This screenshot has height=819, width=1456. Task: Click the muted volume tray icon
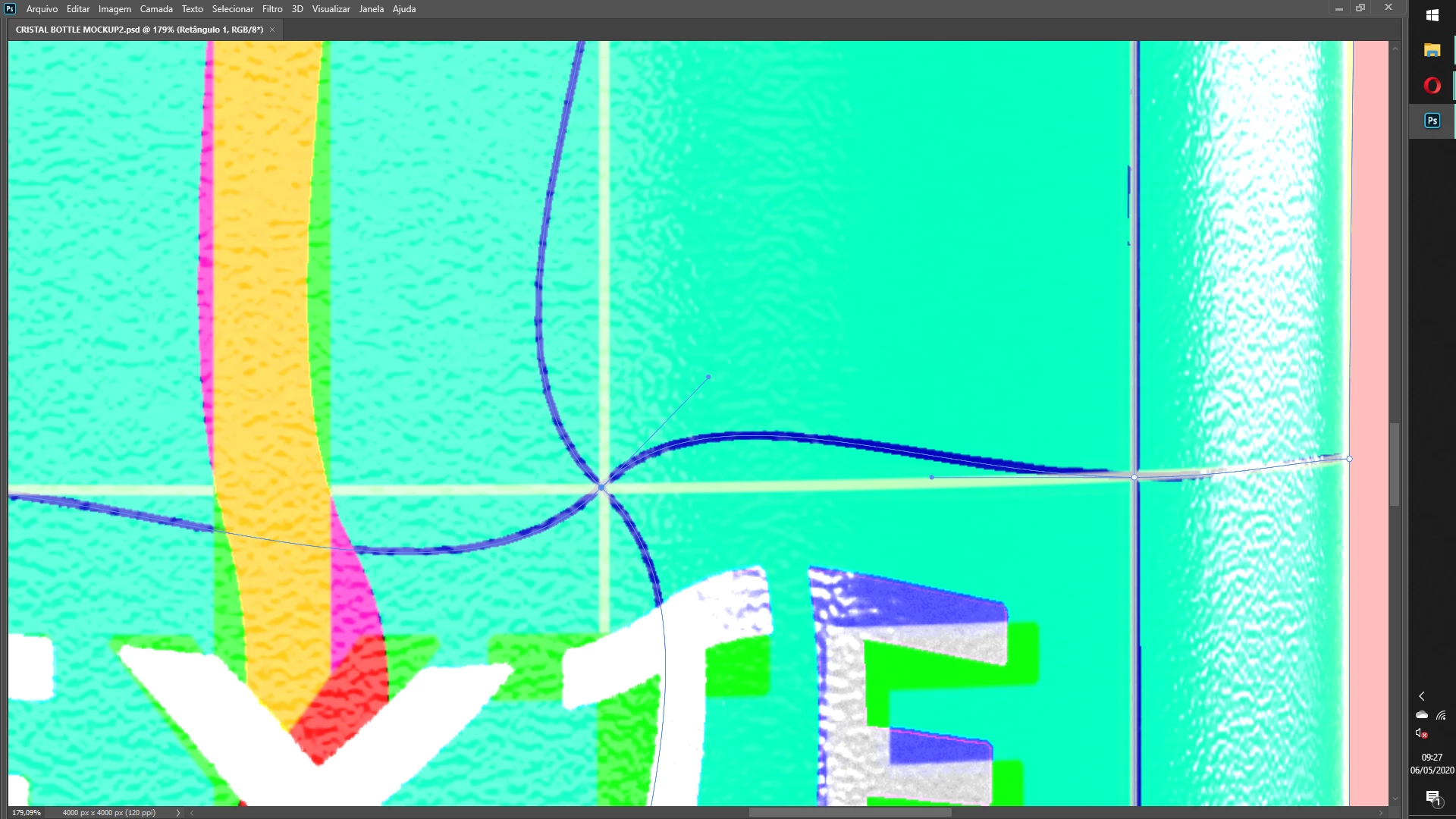click(1422, 733)
